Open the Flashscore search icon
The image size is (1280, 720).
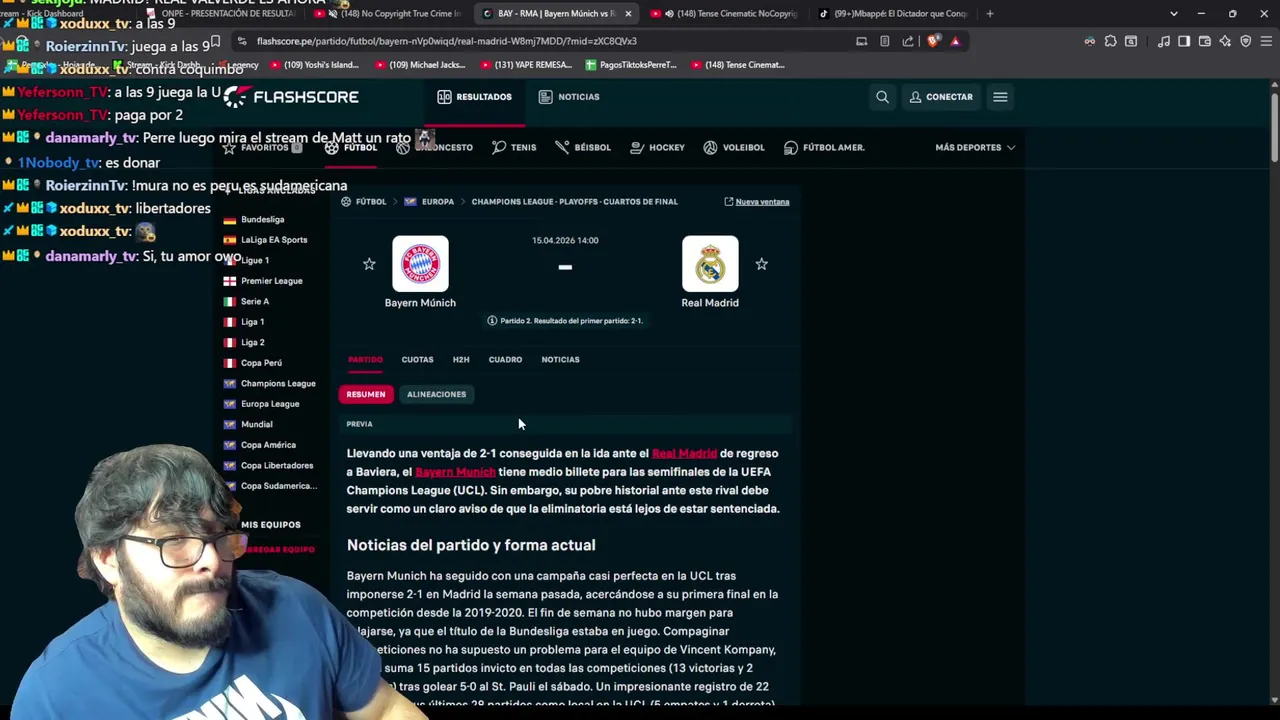pyautogui.click(x=882, y=97)
